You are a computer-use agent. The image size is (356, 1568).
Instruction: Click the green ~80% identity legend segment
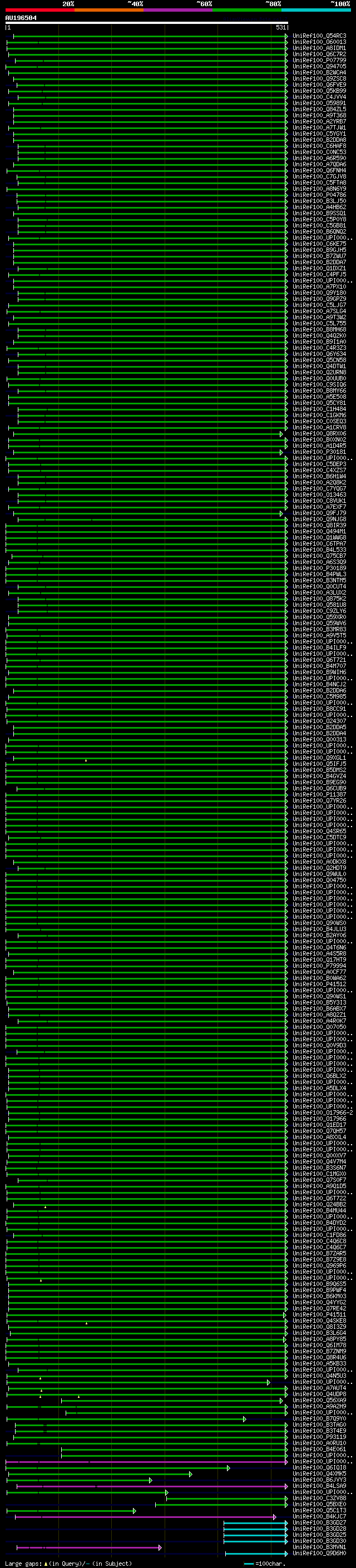tap(247, 10)
